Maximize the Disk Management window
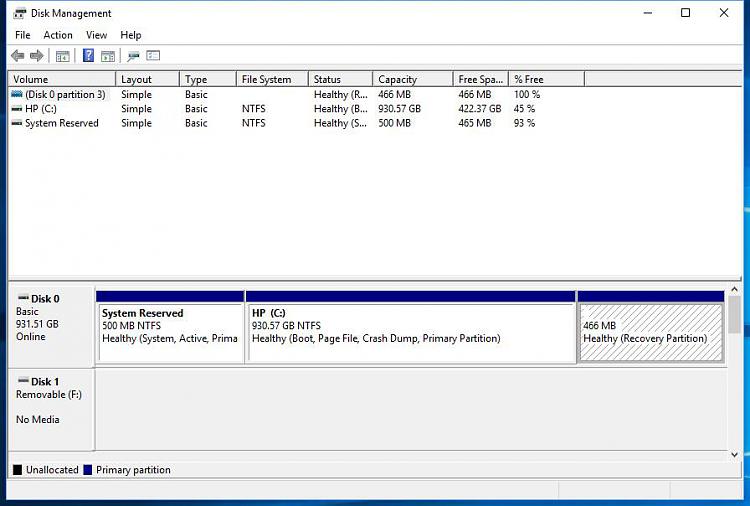This screenshot has height=506, width=750. [x=685, y=13]
